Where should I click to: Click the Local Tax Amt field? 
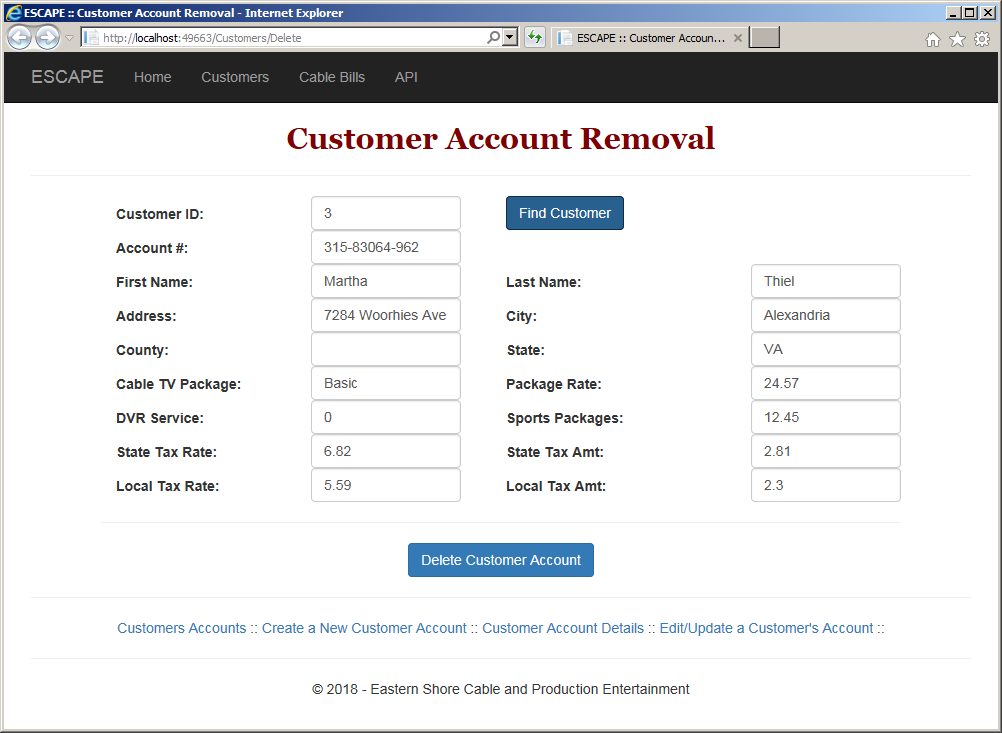[x=826, y=485]
